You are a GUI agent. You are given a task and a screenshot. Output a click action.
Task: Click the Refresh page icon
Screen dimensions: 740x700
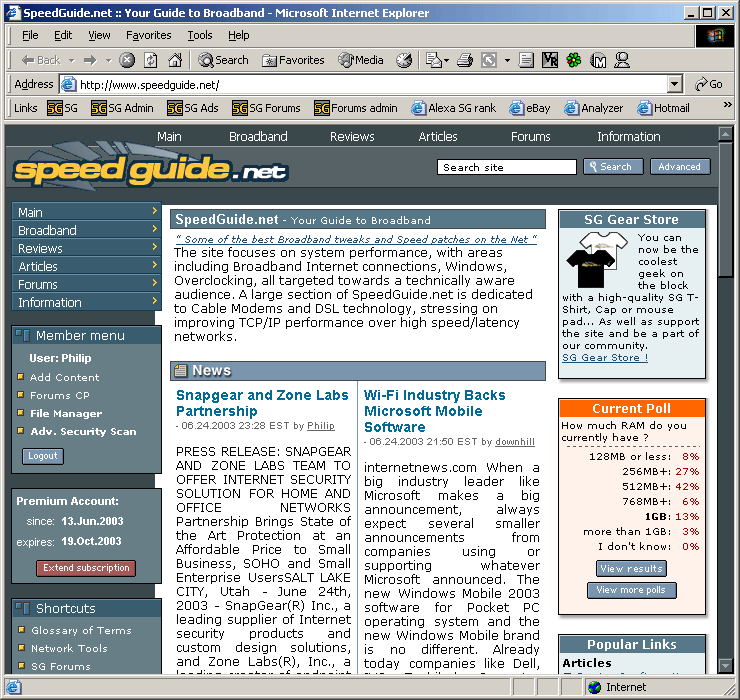(151, 60)
